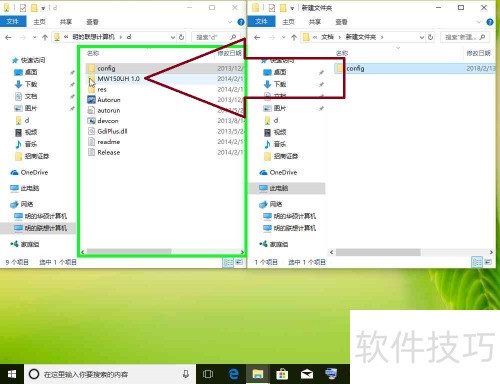Screen dimensions: 500x384
Task: Click scroll-right arrow in d window file list
Action: [242, 252]
